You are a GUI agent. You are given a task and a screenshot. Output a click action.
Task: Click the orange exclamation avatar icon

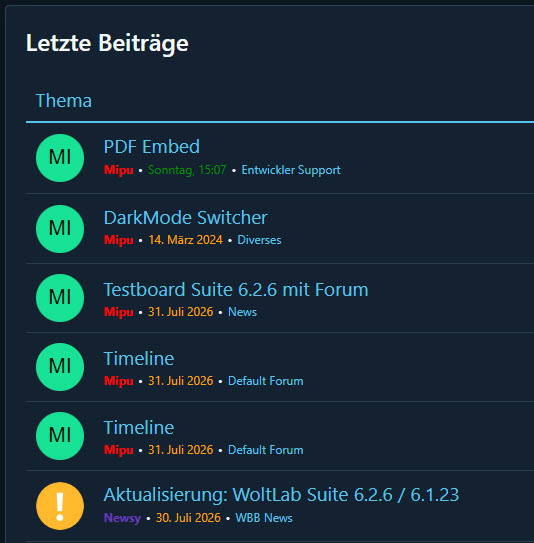pos(60,506)
